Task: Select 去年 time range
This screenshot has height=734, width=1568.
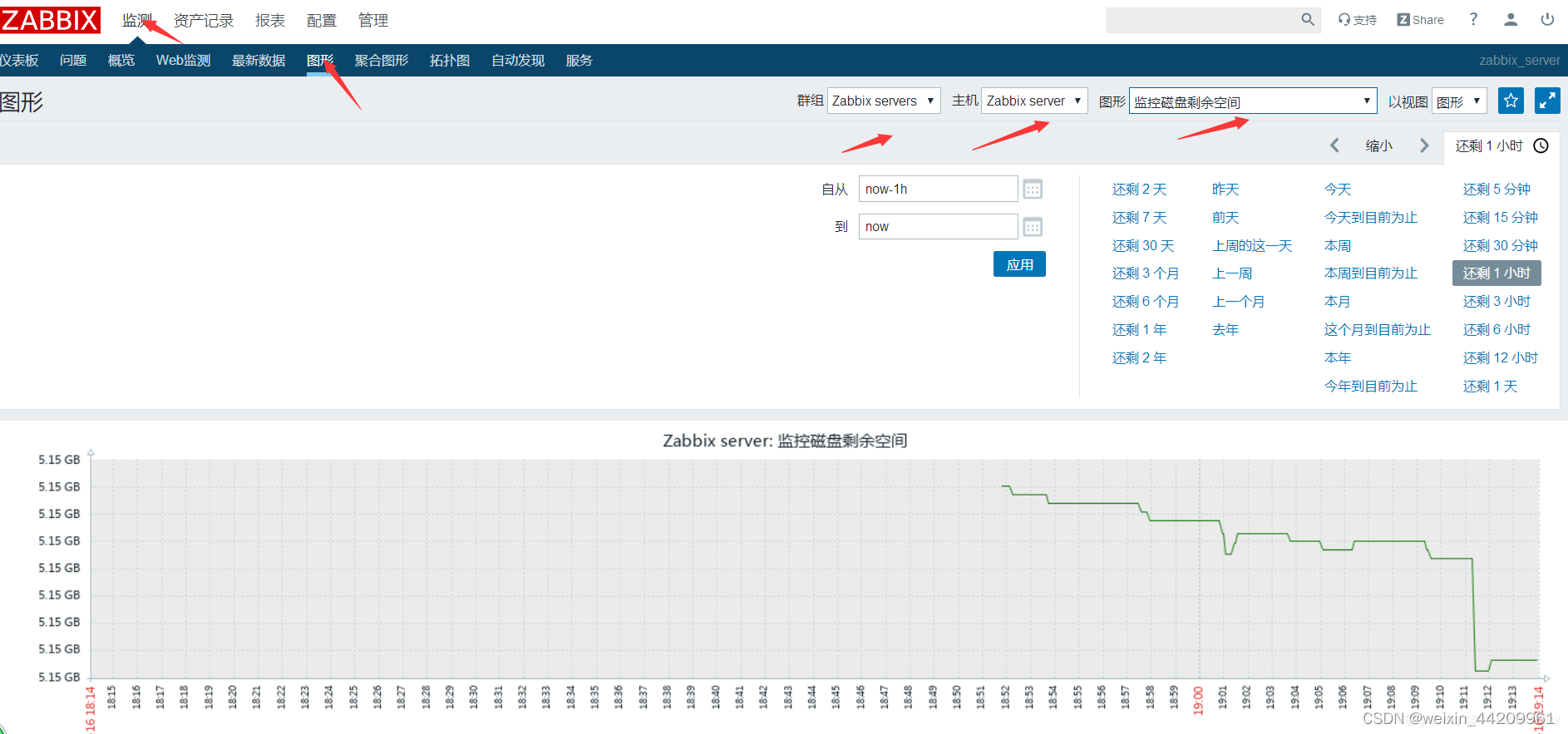Action: tap(1225, 330)
